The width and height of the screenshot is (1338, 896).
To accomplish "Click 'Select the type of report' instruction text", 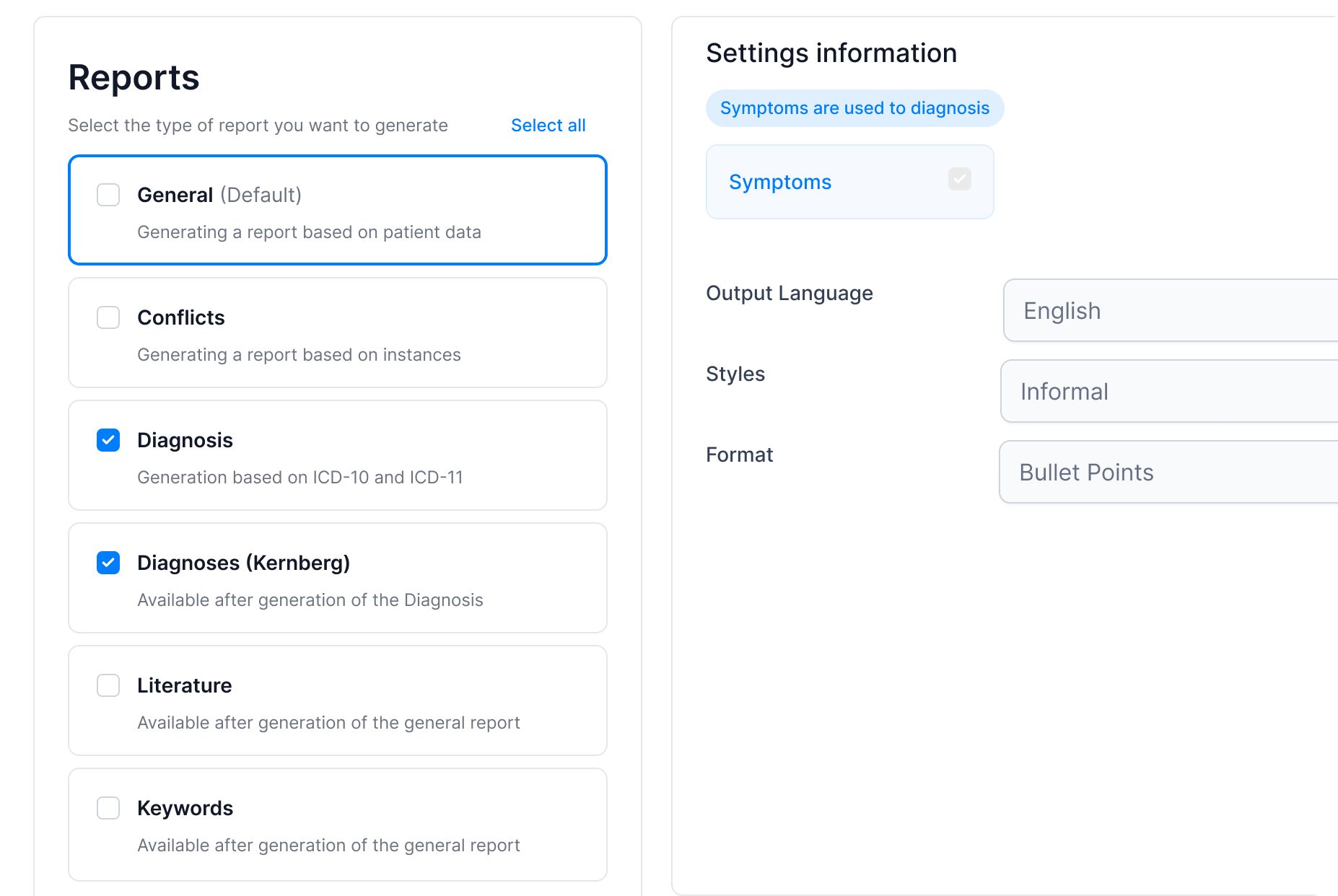I will click(x=258, y=126).
